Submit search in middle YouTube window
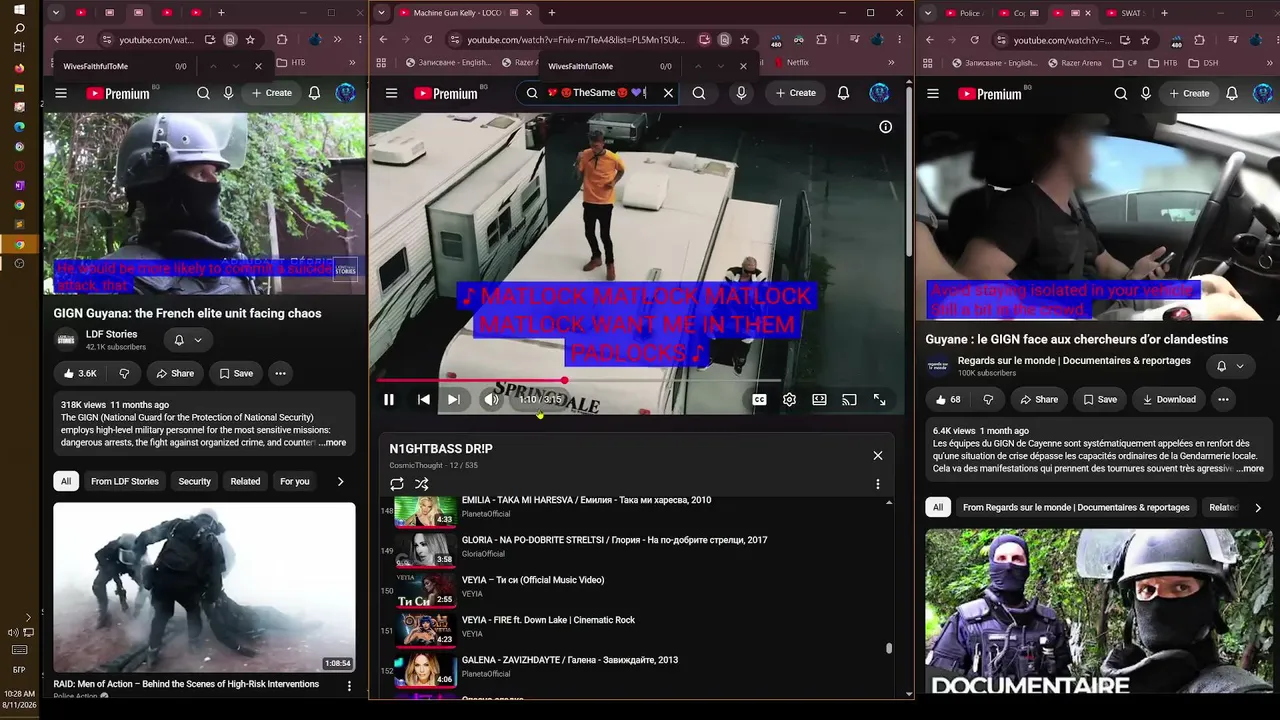This screenshot has height=720, width=1280. [699, 93]
